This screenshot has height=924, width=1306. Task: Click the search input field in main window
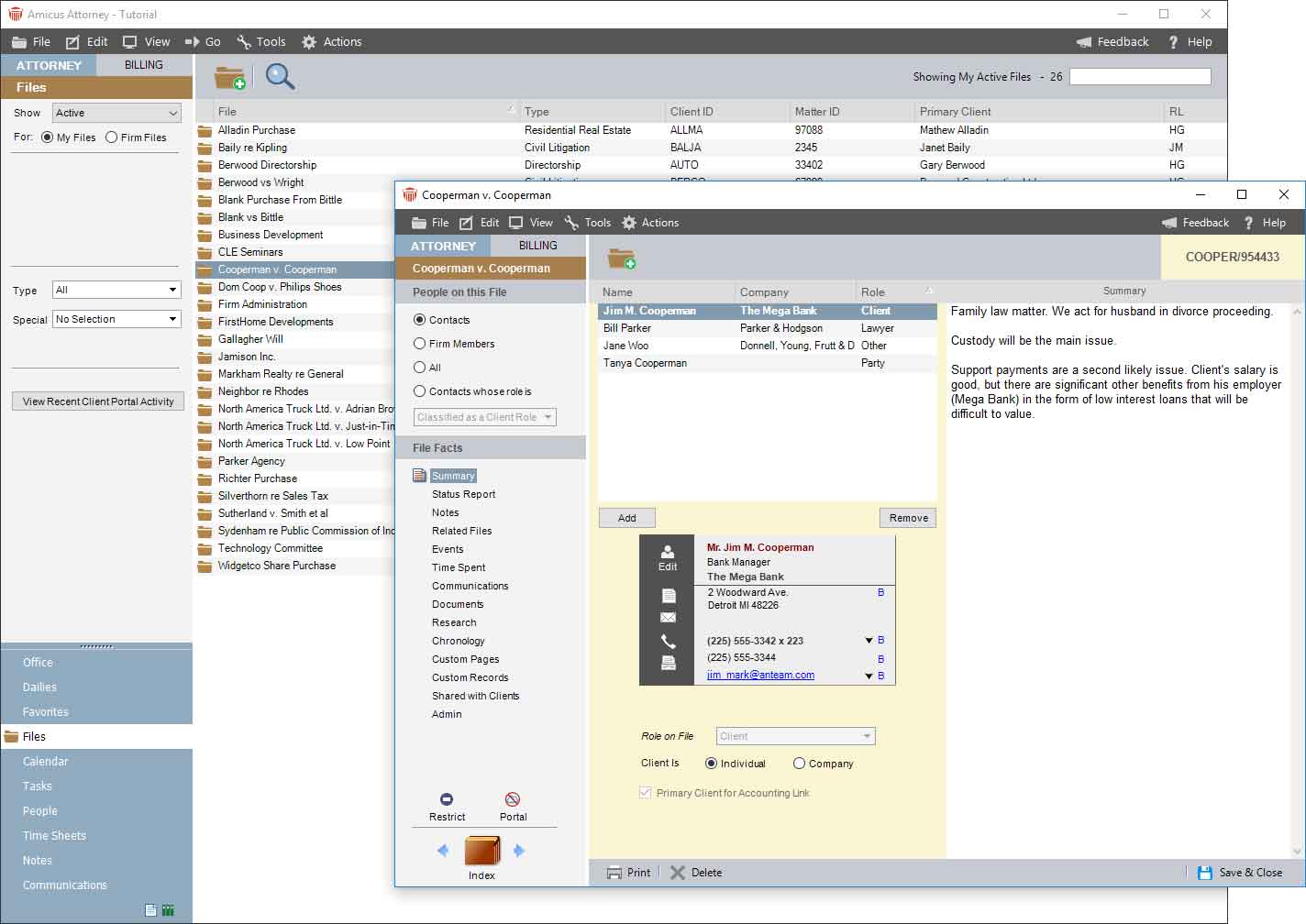(1140, 77)
